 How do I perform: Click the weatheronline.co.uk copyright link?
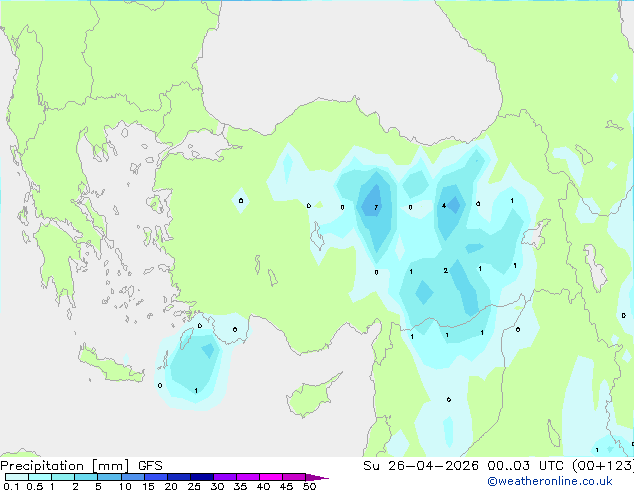coord(550,481)
